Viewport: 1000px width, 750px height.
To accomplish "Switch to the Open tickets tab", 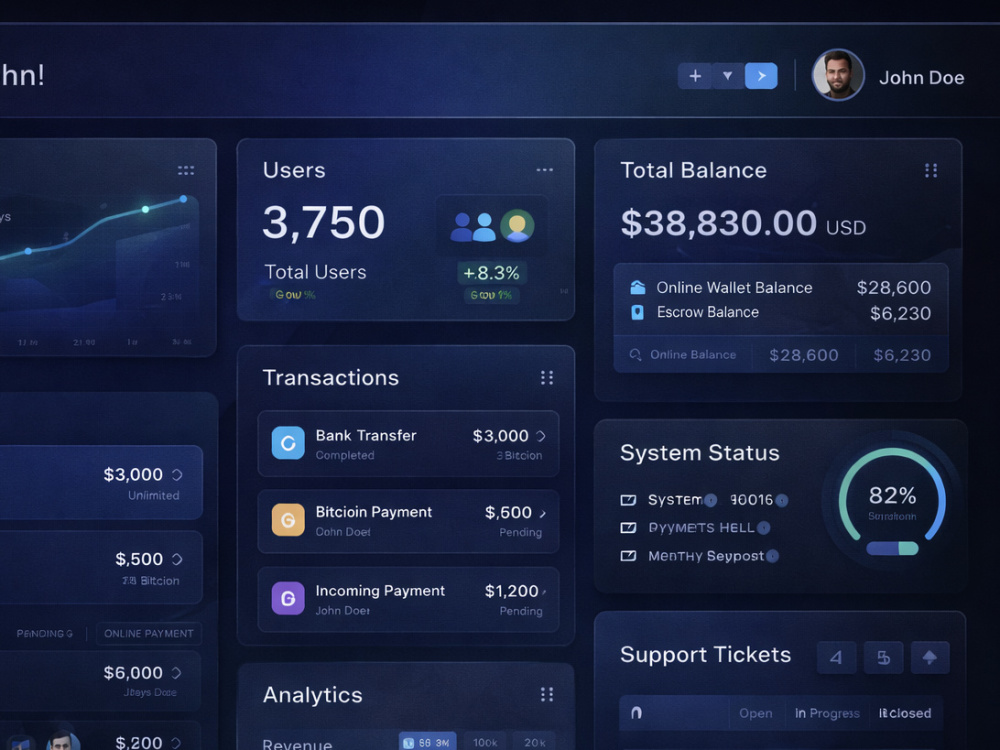I will (x=756, y=713).
